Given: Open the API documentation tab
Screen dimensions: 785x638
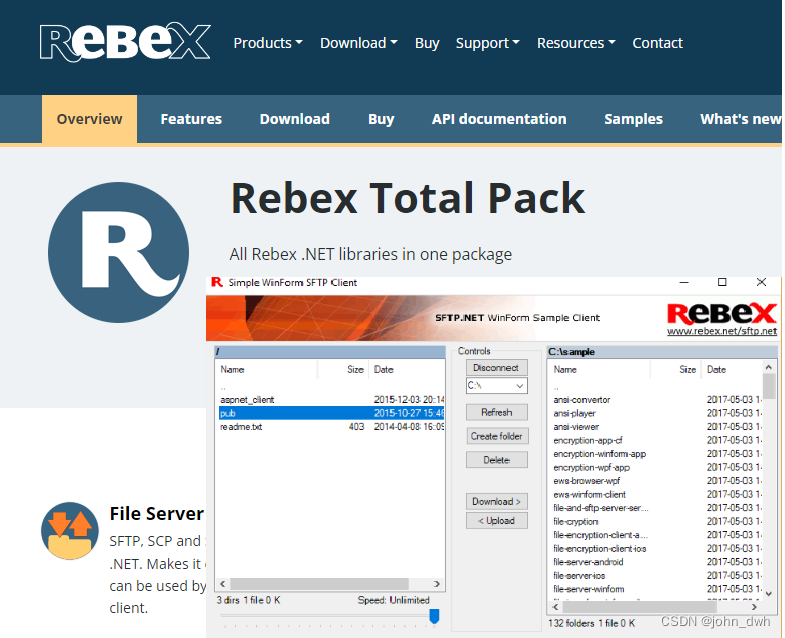Looking at the screenshot, I should pyautogui.click(x=499, y=119).
